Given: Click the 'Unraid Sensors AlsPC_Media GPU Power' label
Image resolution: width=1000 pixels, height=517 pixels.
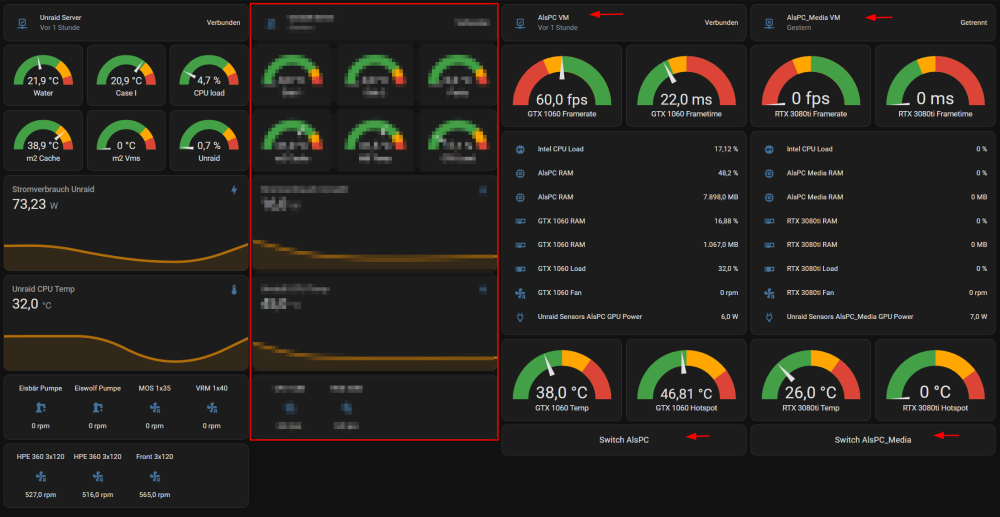Looking at the screenshot, I should [849, 317].
